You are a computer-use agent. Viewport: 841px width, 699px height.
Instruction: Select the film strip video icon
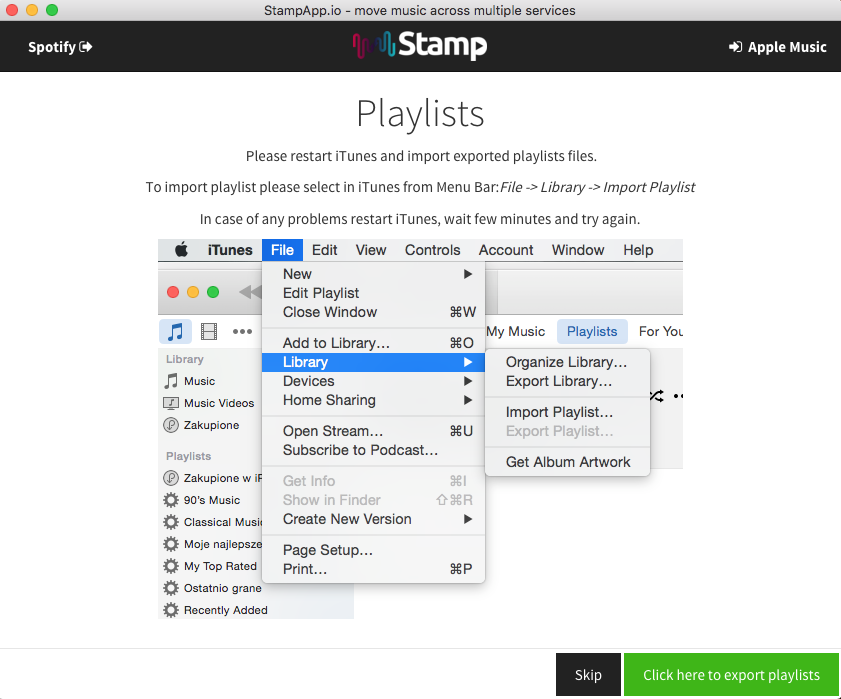tap(209, 331)
